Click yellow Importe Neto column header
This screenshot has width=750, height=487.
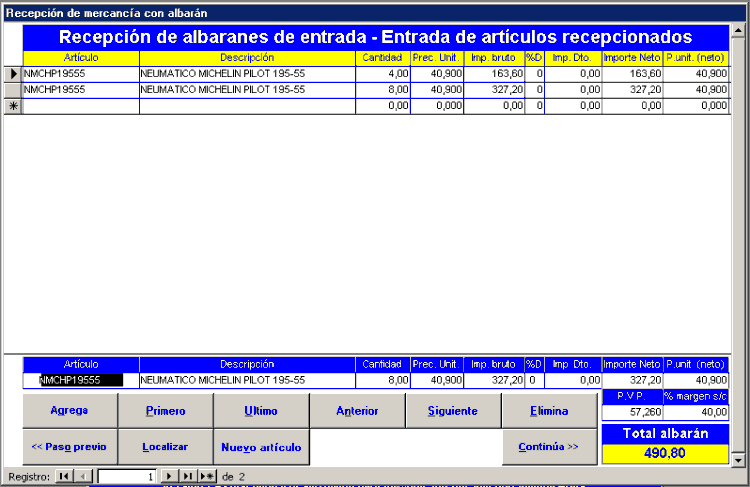click(632, 58)
